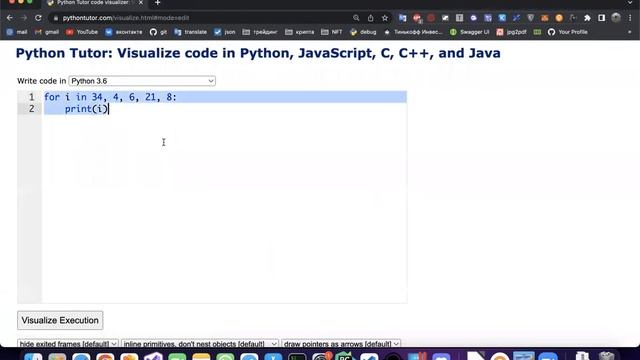This screenshot has height=360, width=640.
Task: Open the git bookmark
Action: [x=158, y=32]
